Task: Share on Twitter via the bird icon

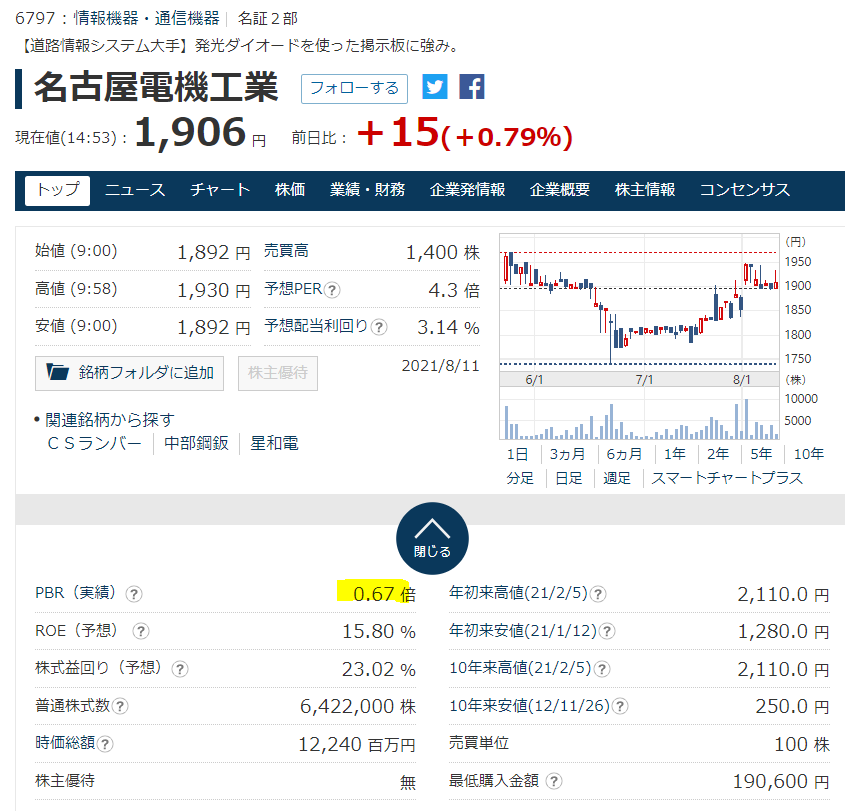Action: tap(434, 87)
